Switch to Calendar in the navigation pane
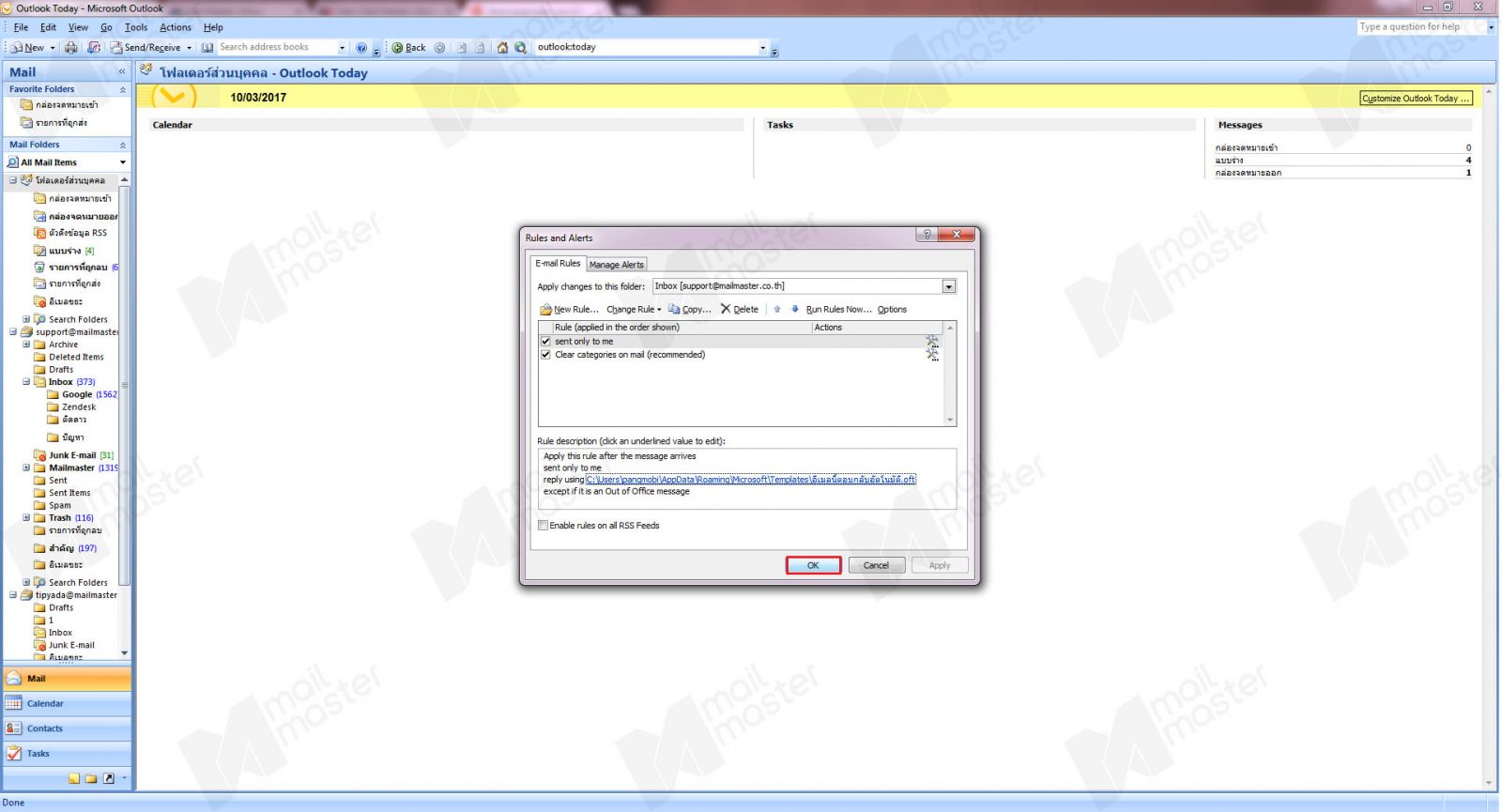The image size is (1502, 812). pos(67,703)
